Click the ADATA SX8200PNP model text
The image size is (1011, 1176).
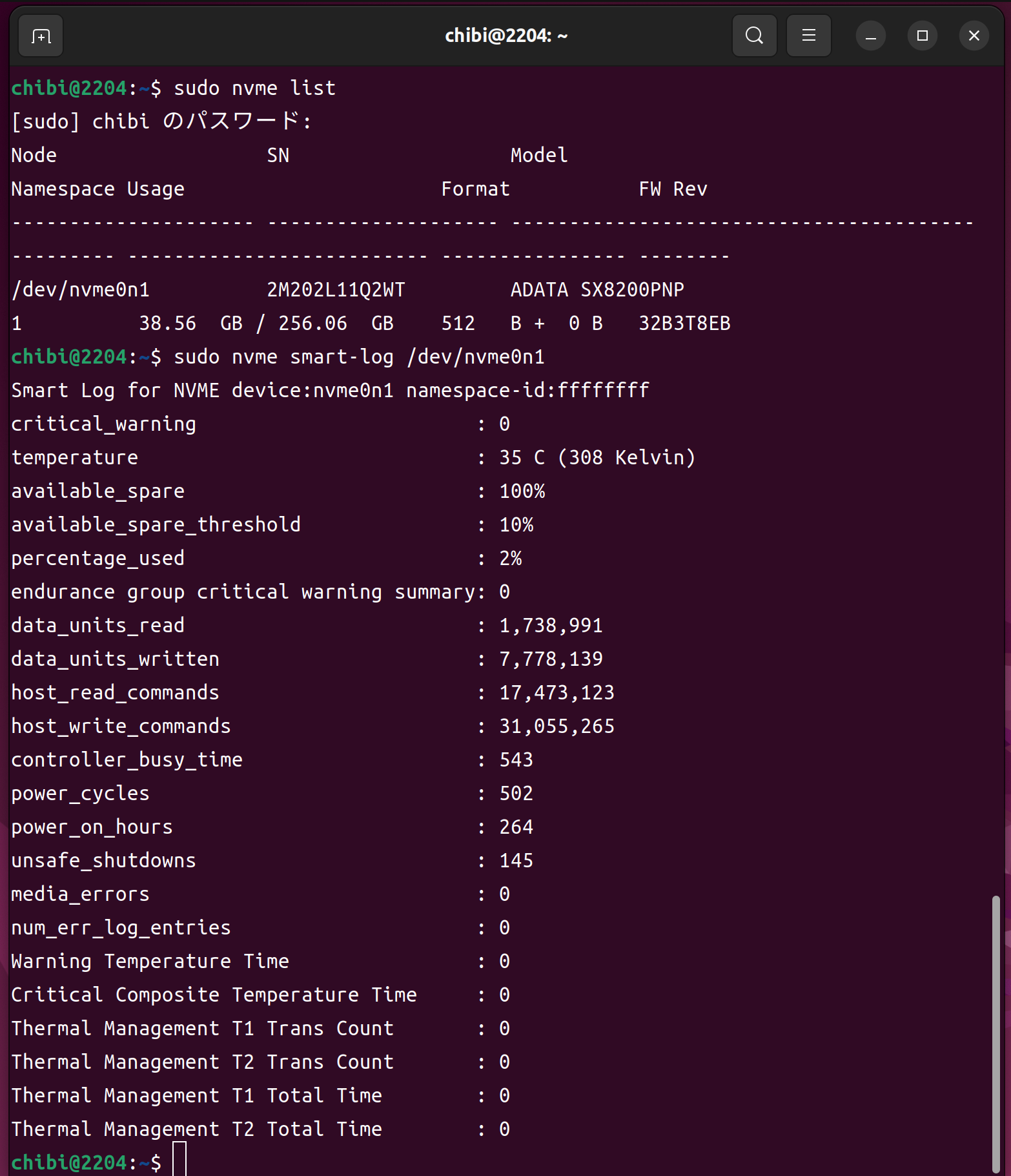pyautogui.click(x=597, y=290)
